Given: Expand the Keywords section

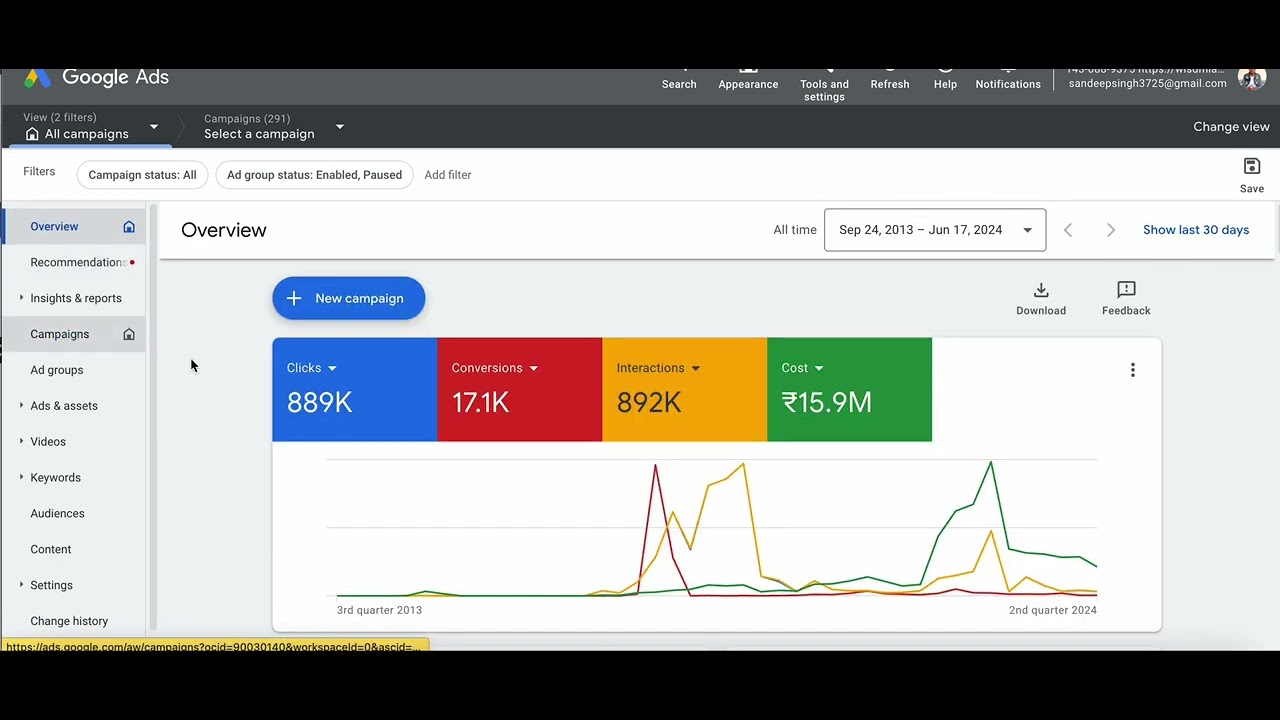Looking at the screenshot, I should click(21, 478).
